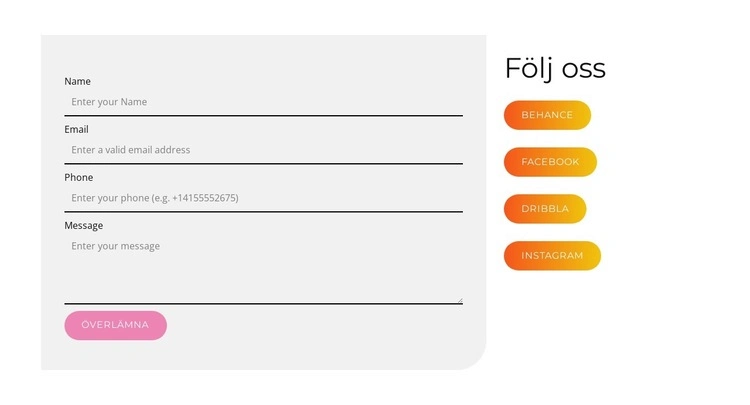The width and height of the screenshot is (750, 405).
Task: Focus the Email address input field
Action: click(263, 150)
